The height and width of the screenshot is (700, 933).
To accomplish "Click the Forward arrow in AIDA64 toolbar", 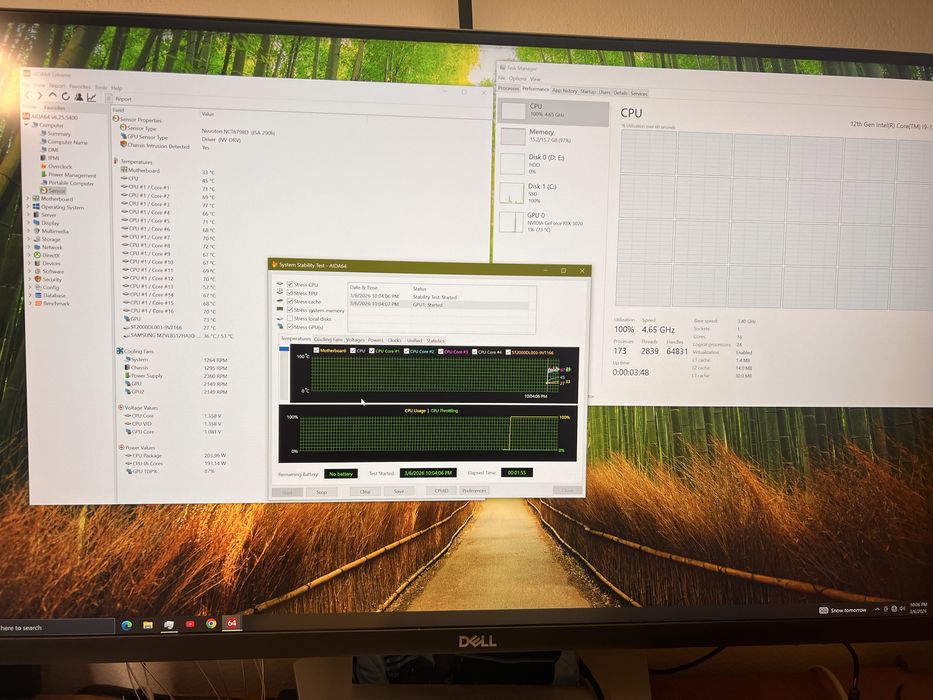I will tap(39, 95).
